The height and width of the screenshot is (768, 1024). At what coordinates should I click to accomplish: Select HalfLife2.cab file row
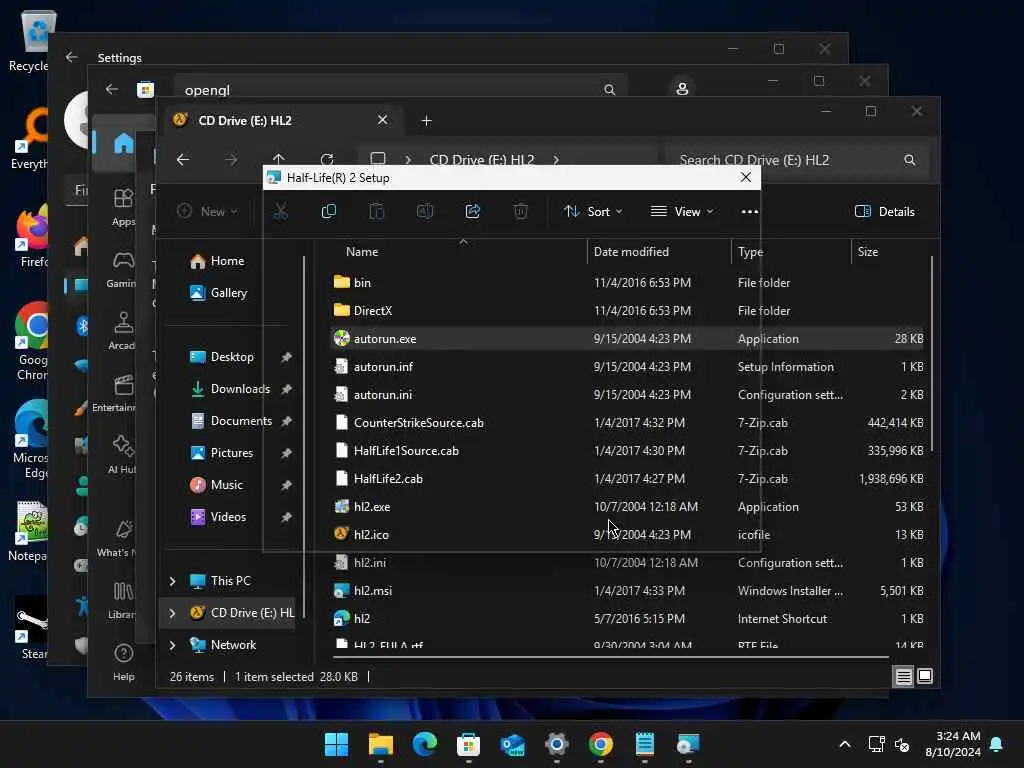627,479
